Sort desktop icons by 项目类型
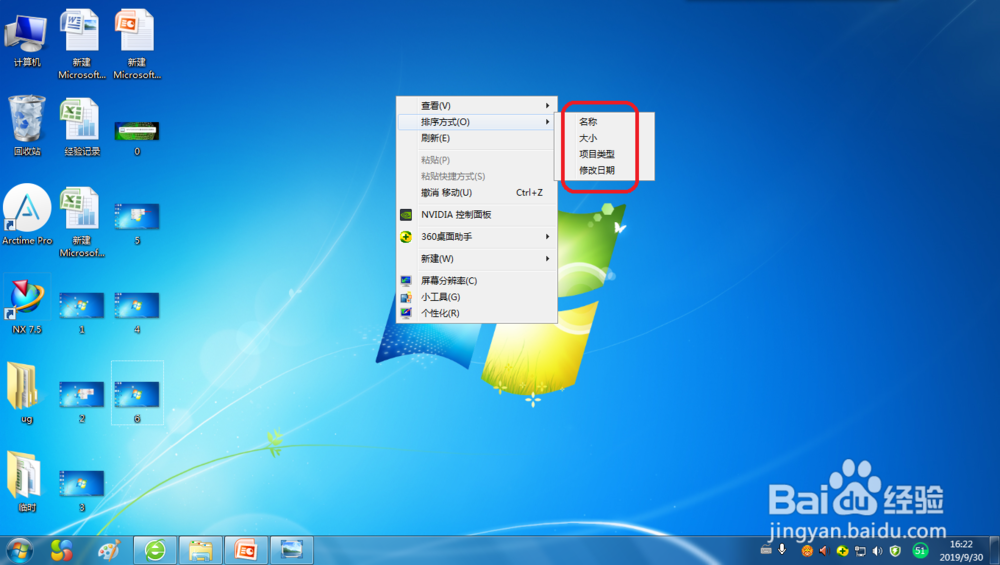 tap(605, 154)
